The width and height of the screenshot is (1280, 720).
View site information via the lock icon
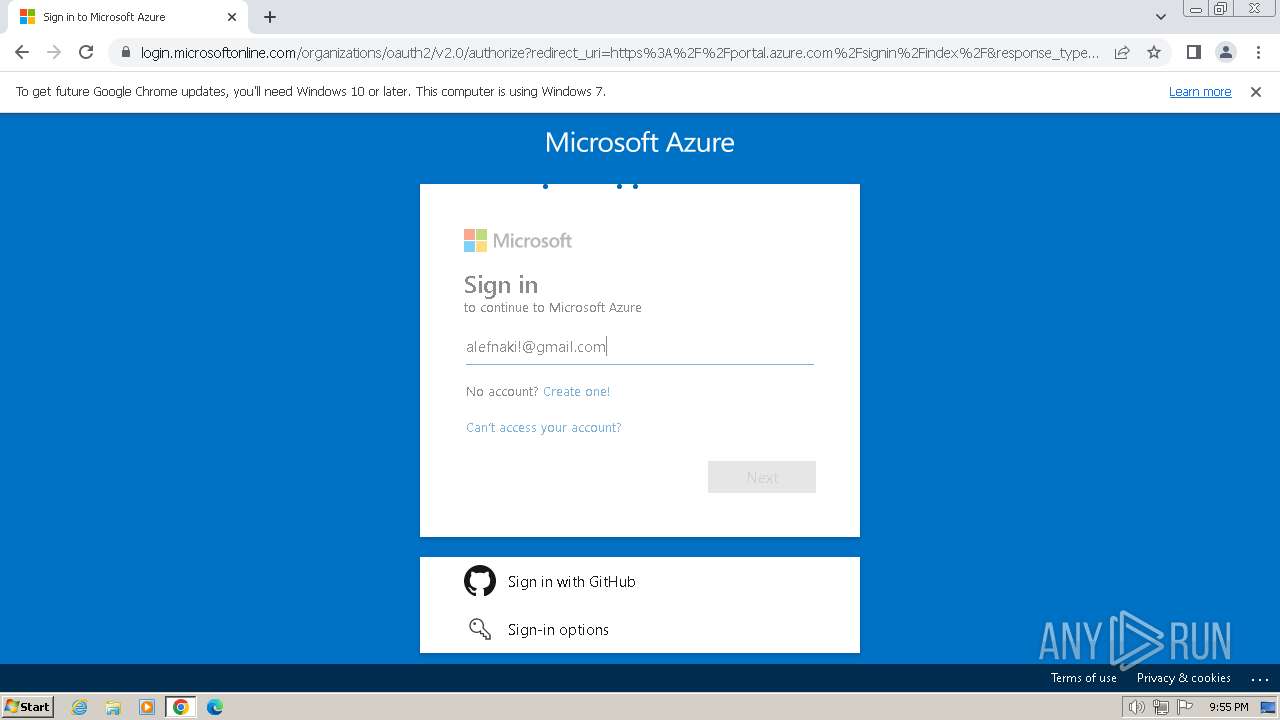tap(125, 52)
